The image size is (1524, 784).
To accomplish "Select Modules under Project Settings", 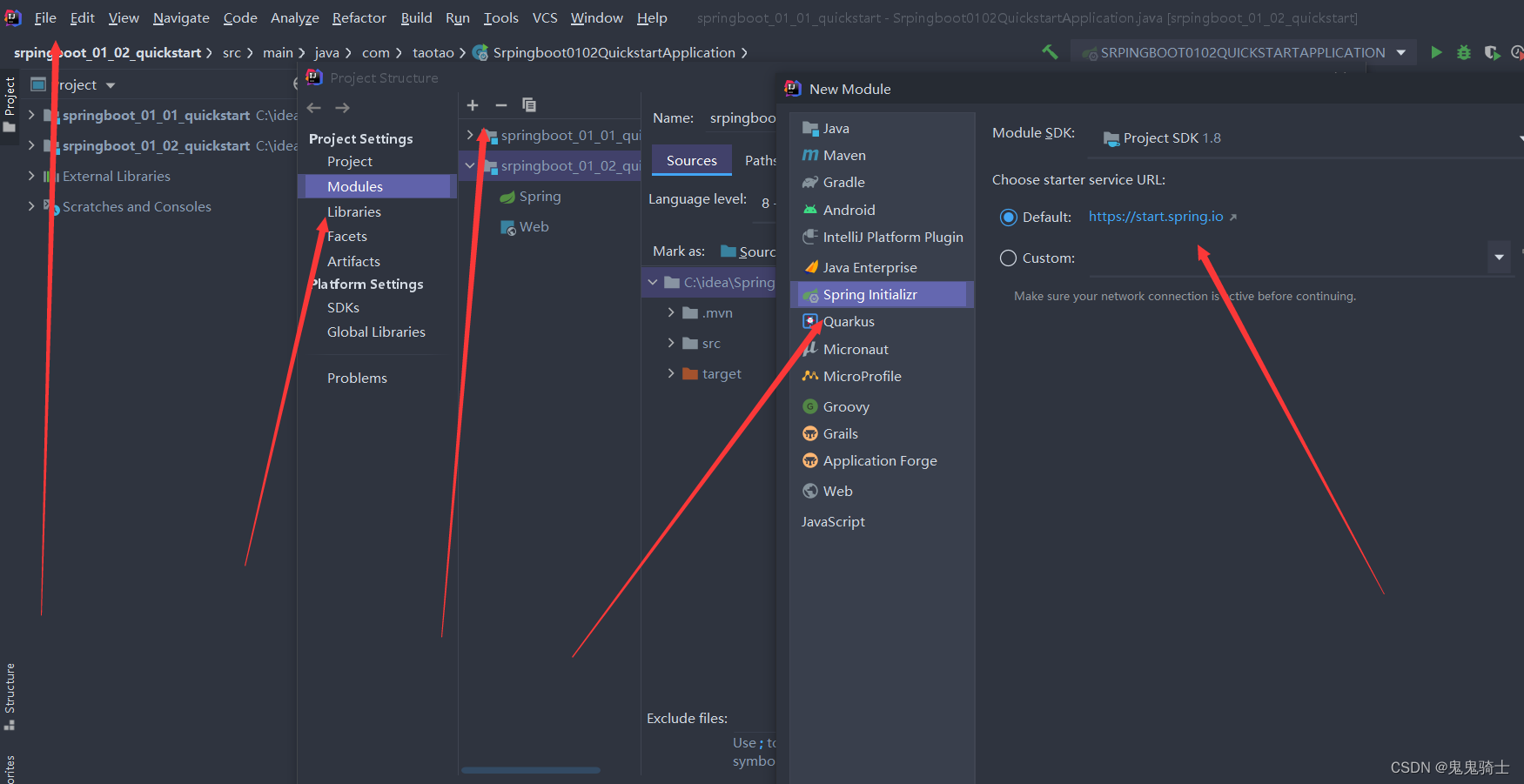I will (x=377, y=187).
